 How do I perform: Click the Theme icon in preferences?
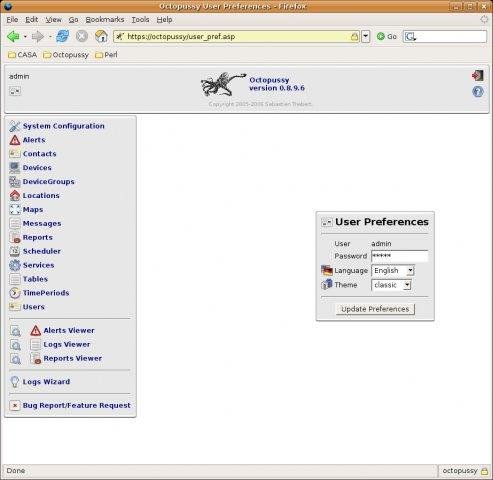point(327,285)
